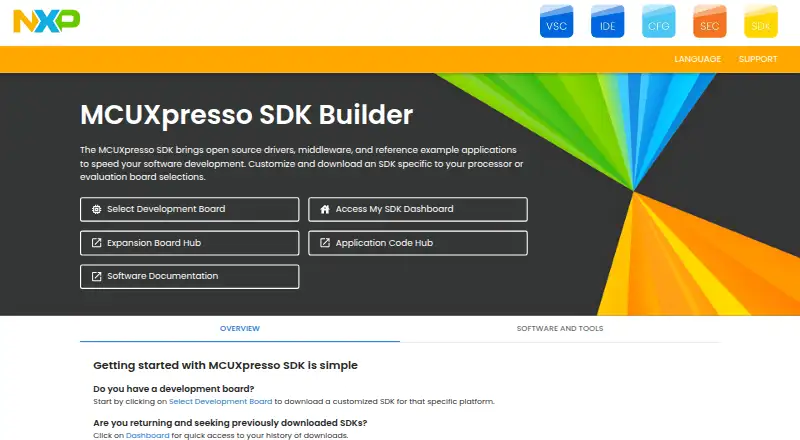This screenshot has height=440, width=800.
Task: Open the Expansion Board Hub button
Action: (190, 243)
